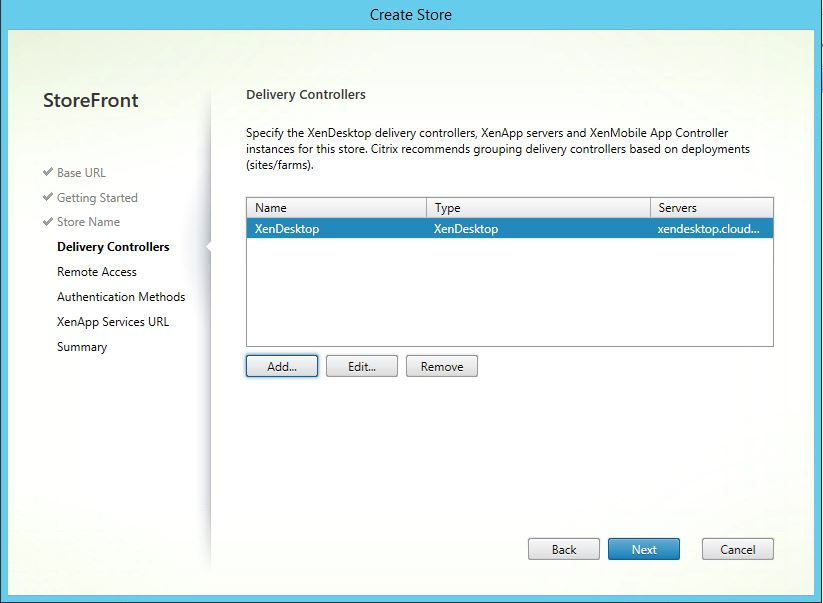Cancel the Create Store wizard
Image resolution: width=823 pixels, height=603 pixels.
(x=737, y=549)
